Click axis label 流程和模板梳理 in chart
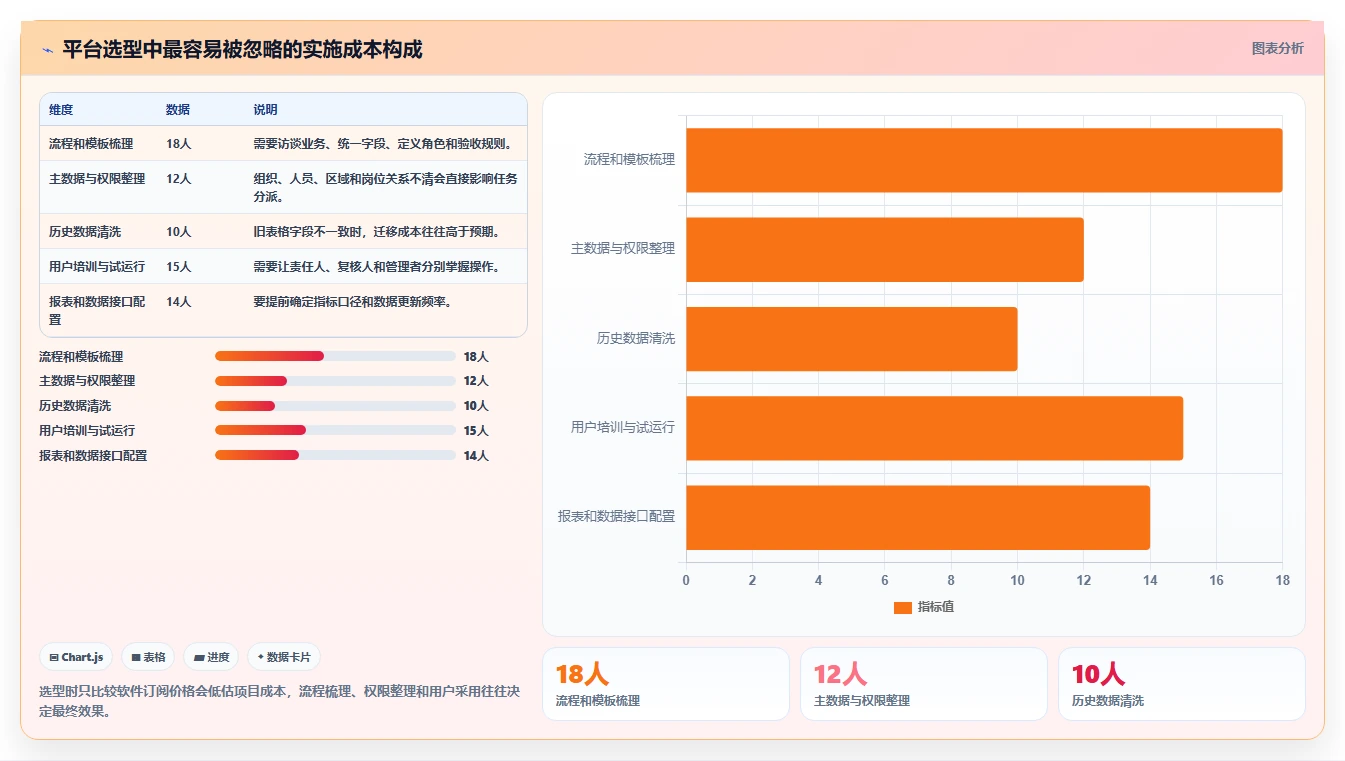Viewport: 1345px width, 761px height. click(x=629, y=159)
